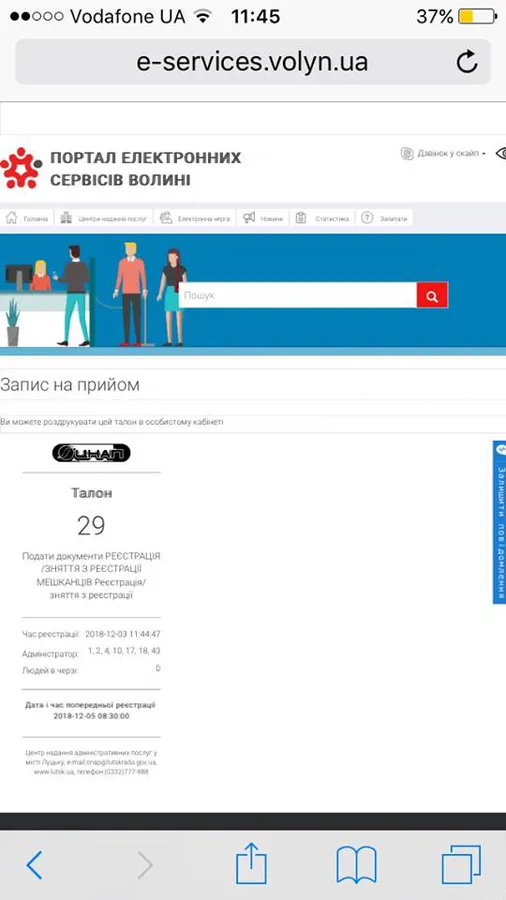The image size is (506, 900).
Task: Open Safari bookmarks book icon
Action: click(x=356, y=865)
